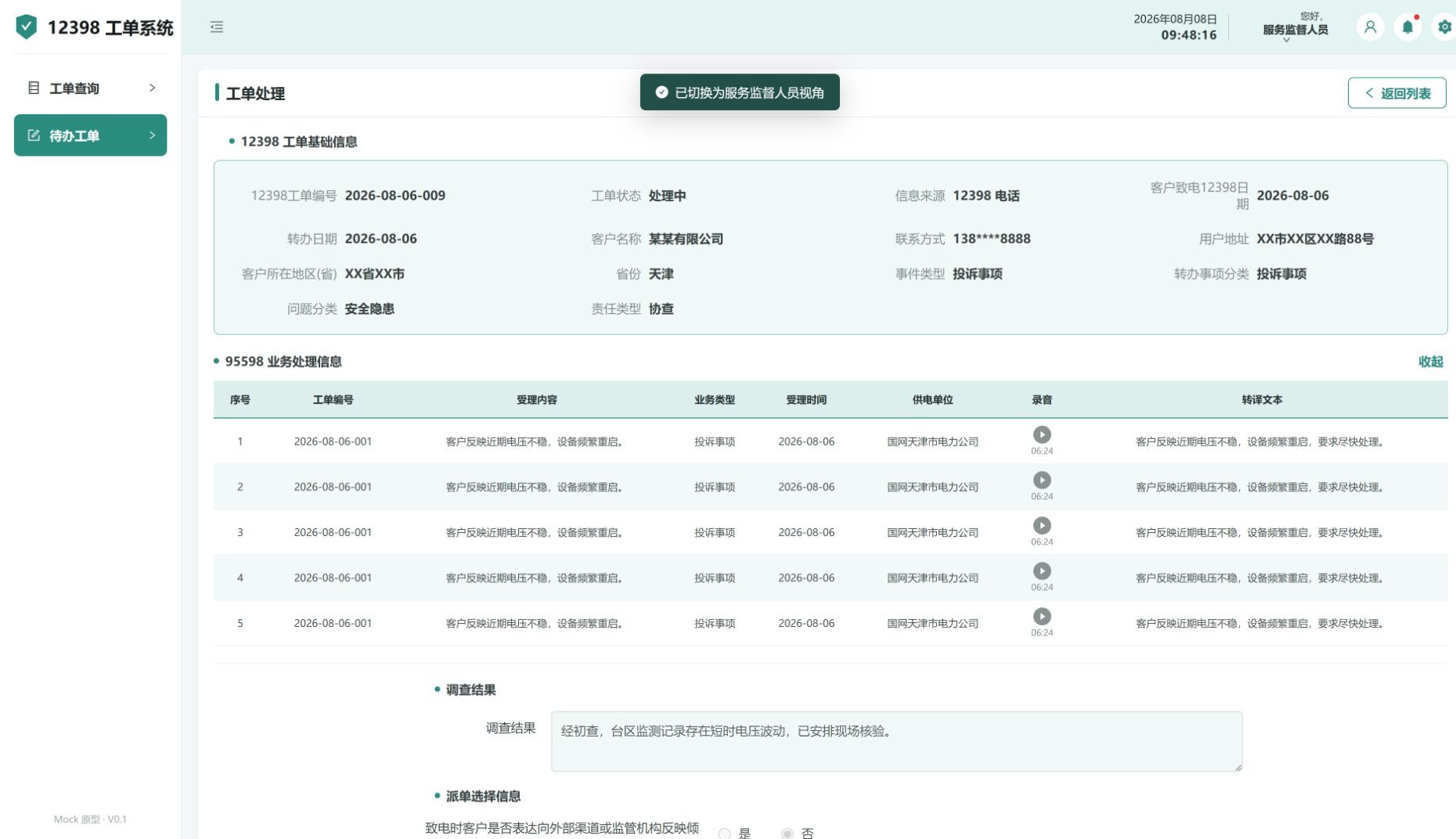The width and height of the screenshot is (1456, 839).
Task: Open the notification bell icon
Action: coord(1407,27)
